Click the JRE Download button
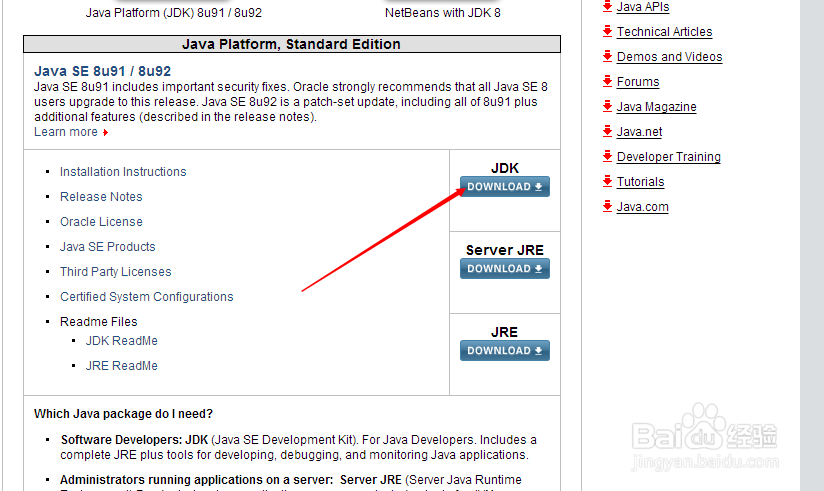 click(x=504, y=351)
